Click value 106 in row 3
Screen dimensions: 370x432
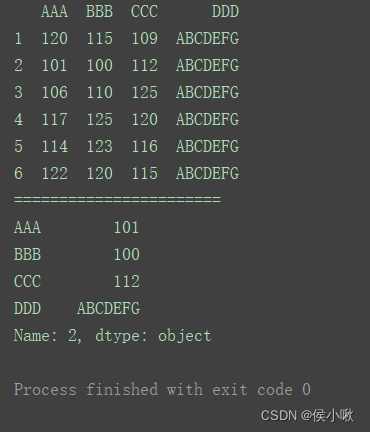[55, 92]
